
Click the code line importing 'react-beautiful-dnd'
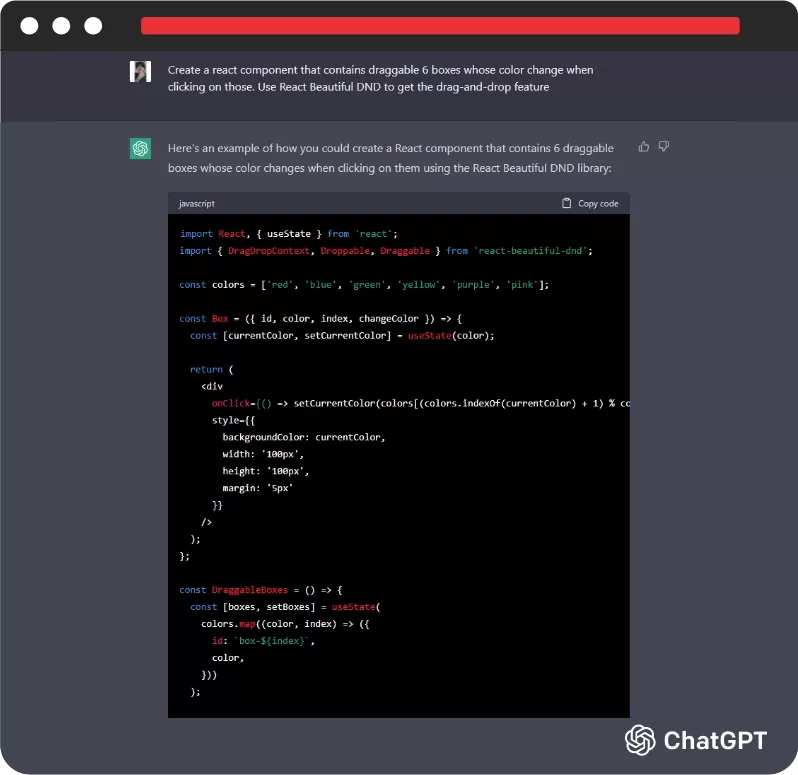click(386, 251)
